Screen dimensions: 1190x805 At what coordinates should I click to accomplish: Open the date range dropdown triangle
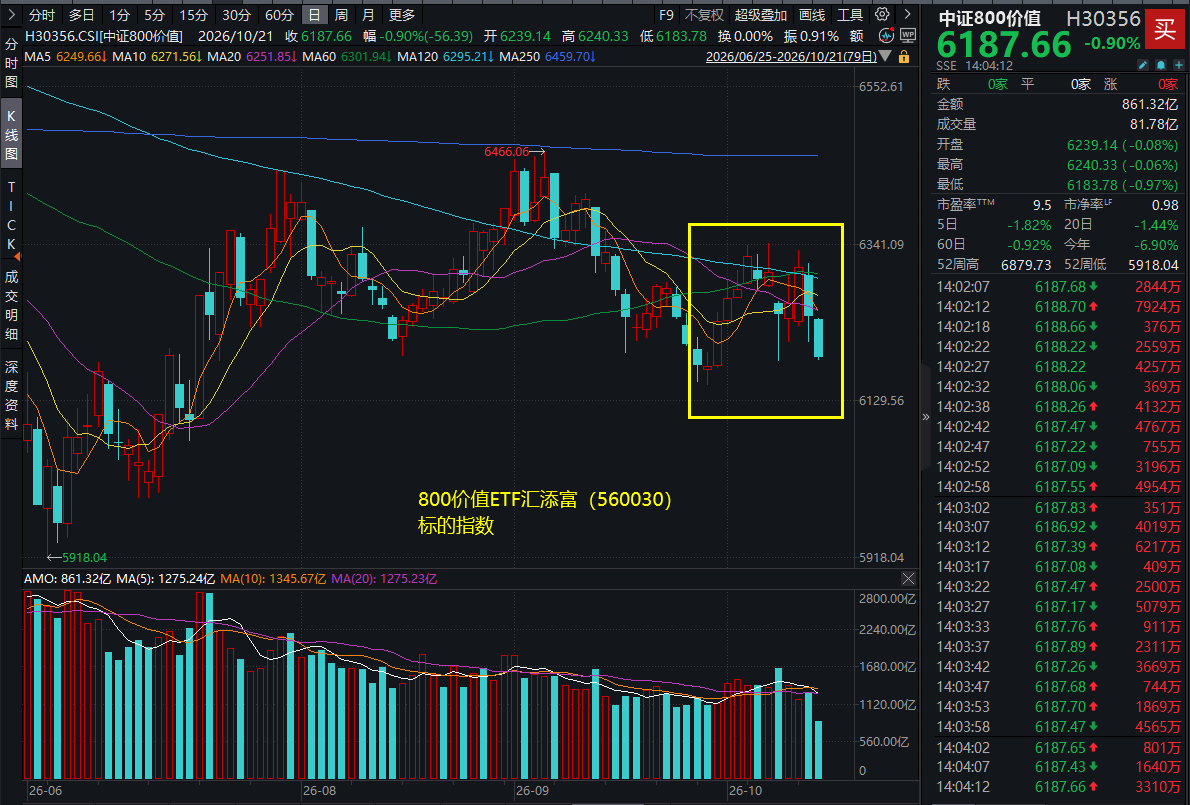[x=887, y=57]
